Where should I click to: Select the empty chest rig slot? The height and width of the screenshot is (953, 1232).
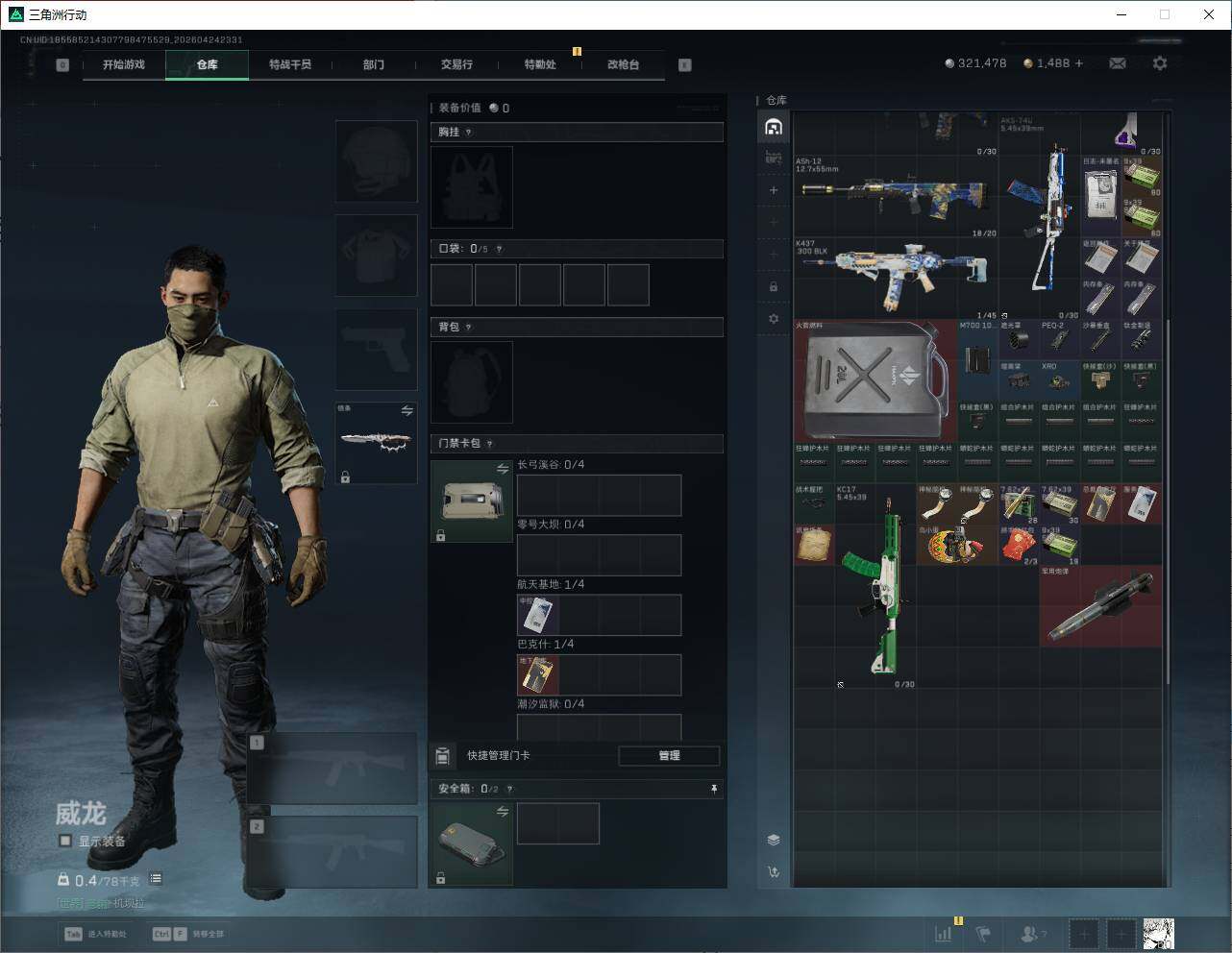pyautogui.click(x=472, y=187)
